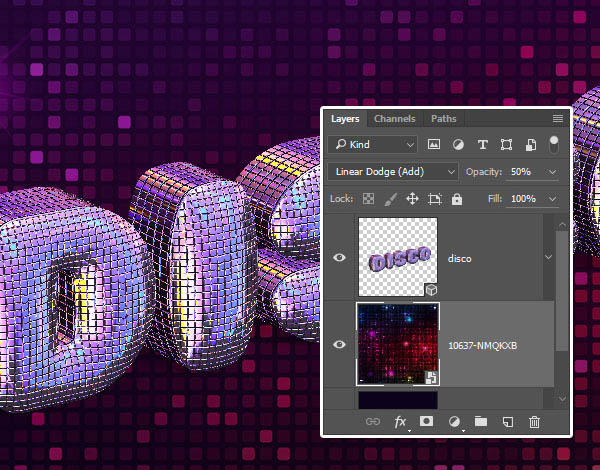This screenshot has width=600, height=470.
Task: Switch to the Paths tab
Action: coord(443,119)
